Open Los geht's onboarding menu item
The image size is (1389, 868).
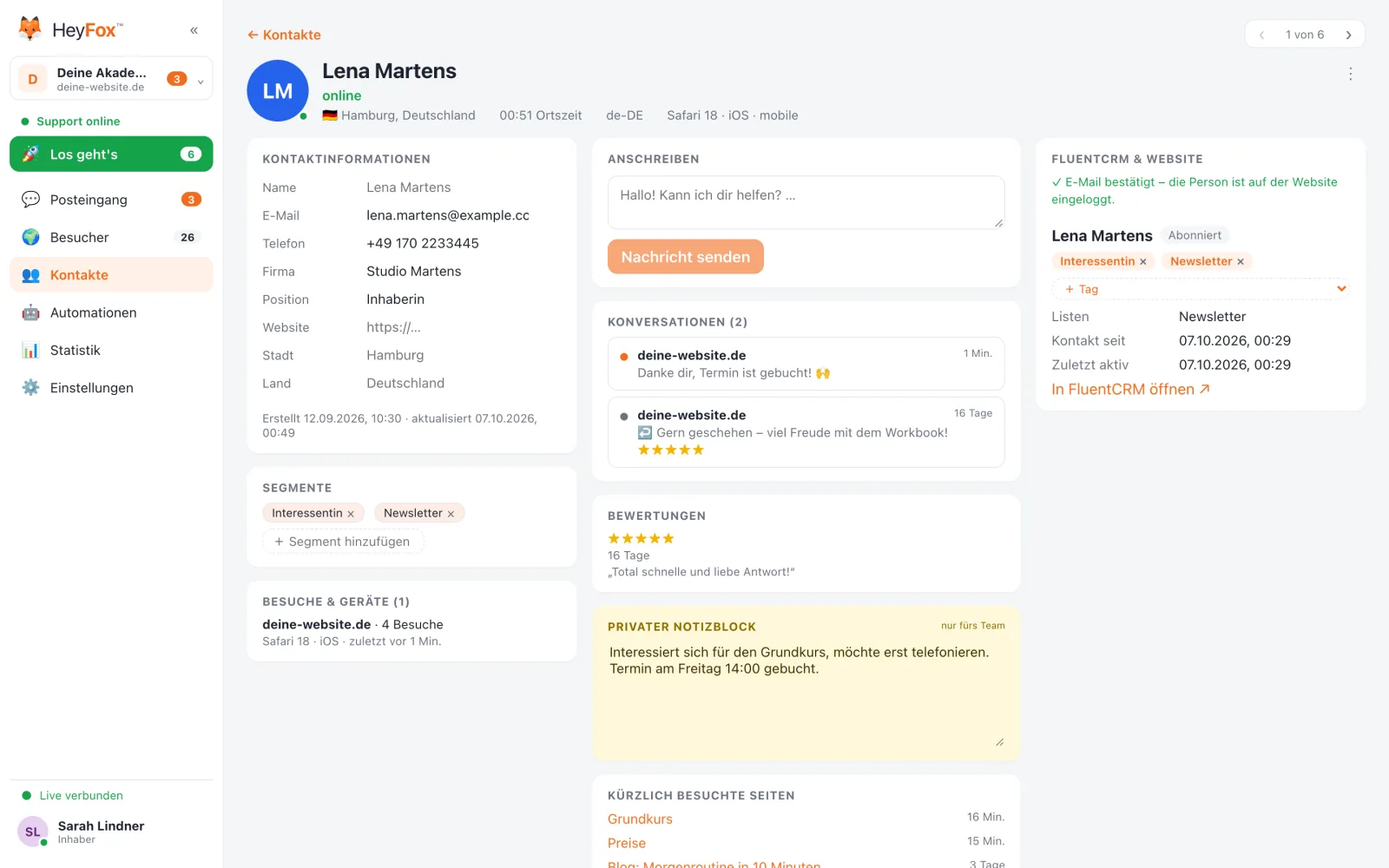click(x=111, y=155)
